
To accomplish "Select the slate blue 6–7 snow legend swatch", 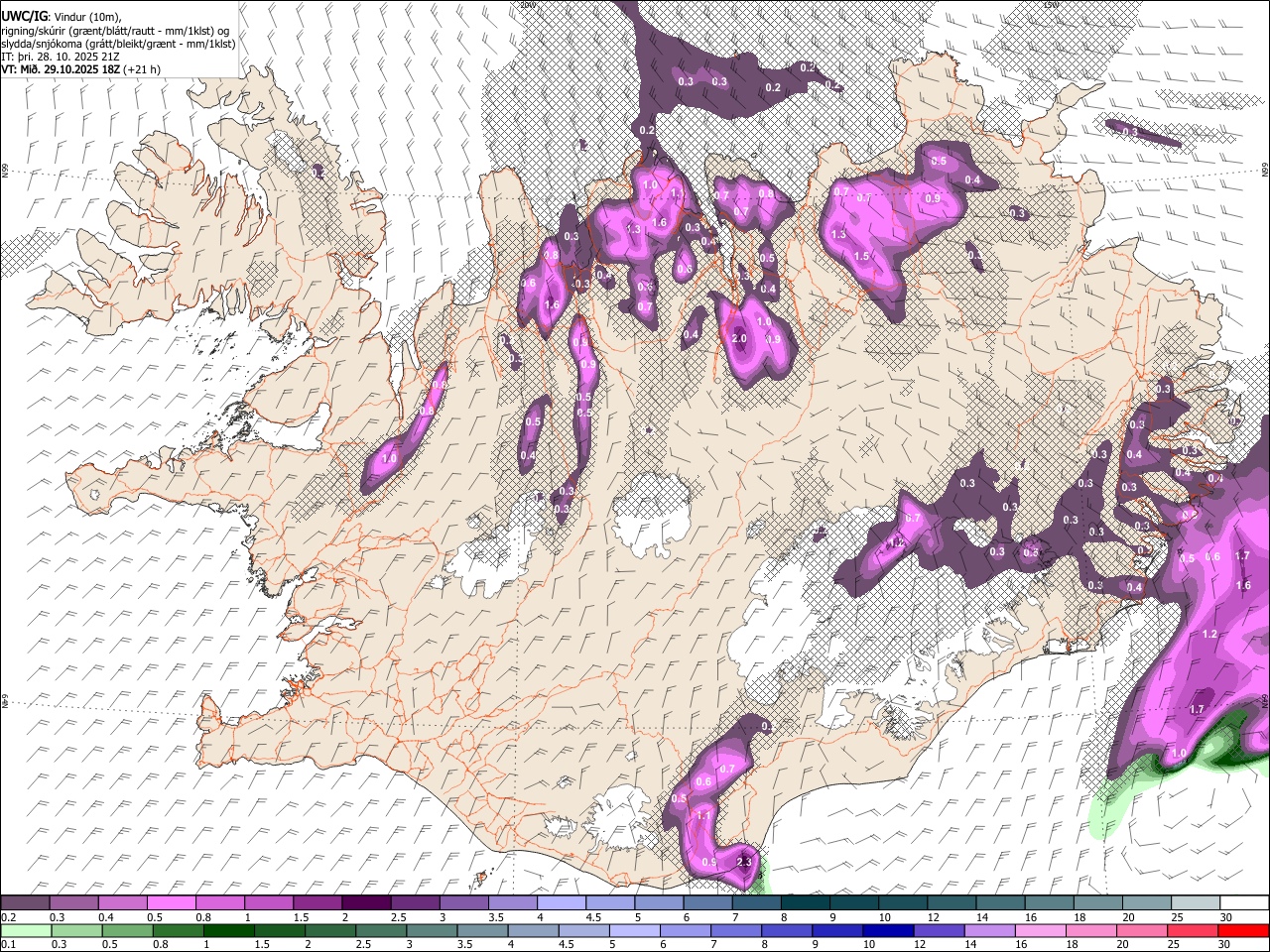I will tap(707, 902).
